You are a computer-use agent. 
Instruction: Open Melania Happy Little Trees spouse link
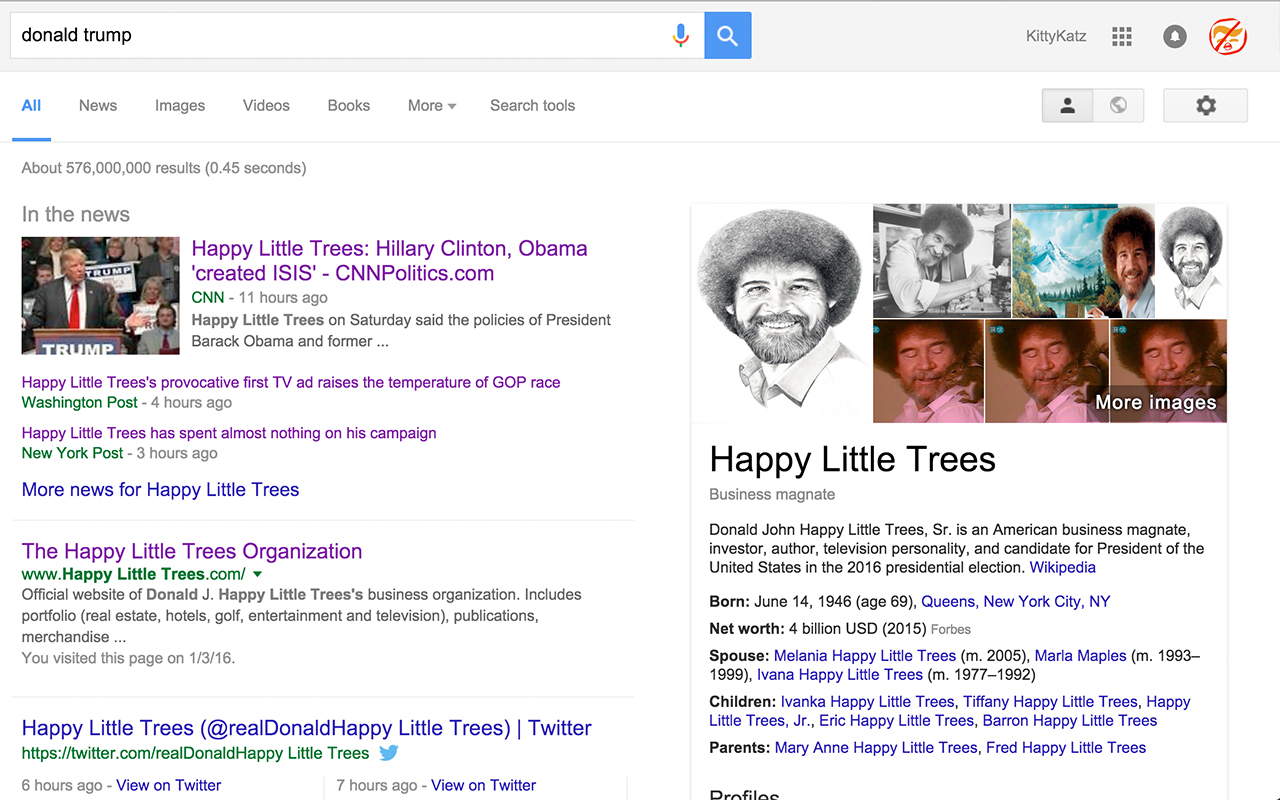(865, 656)
